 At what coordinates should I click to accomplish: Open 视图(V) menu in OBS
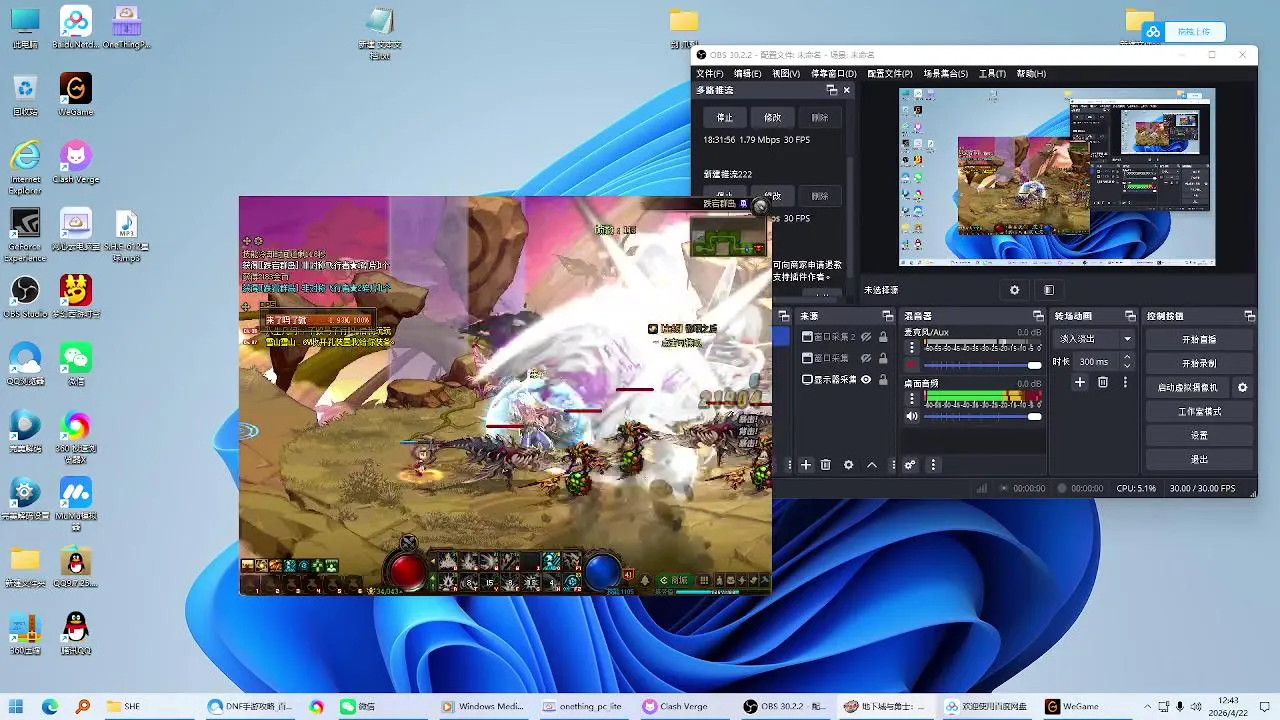[786, 74]
